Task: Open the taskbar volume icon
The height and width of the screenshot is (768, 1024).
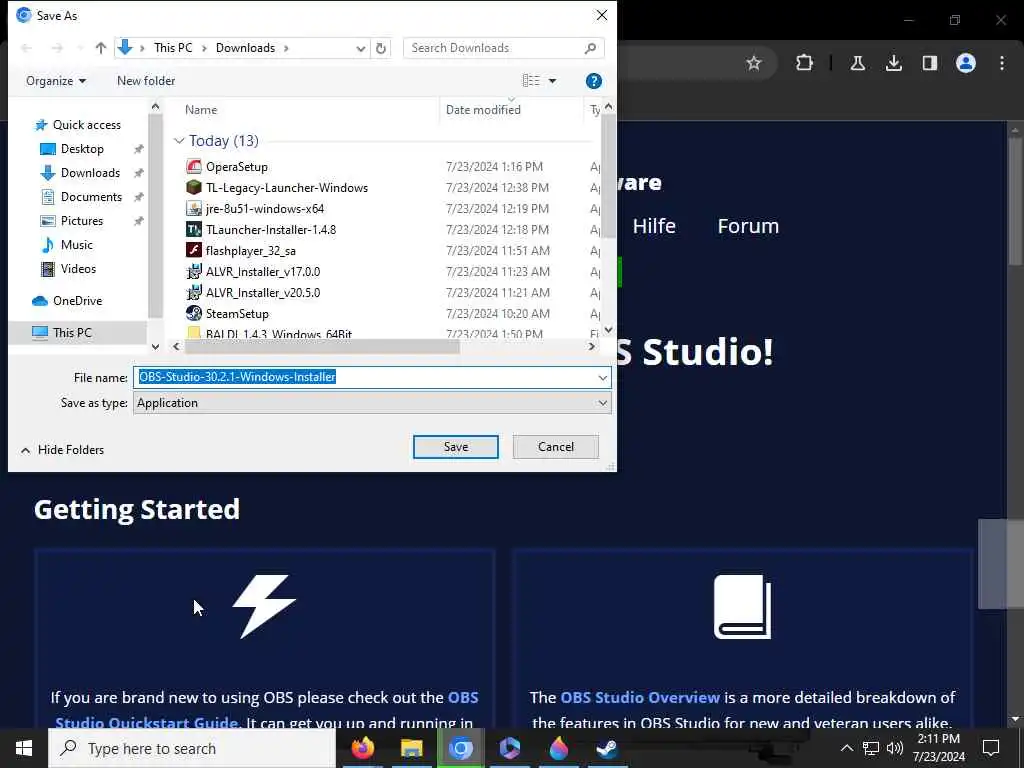Action: tap(895, 748)
